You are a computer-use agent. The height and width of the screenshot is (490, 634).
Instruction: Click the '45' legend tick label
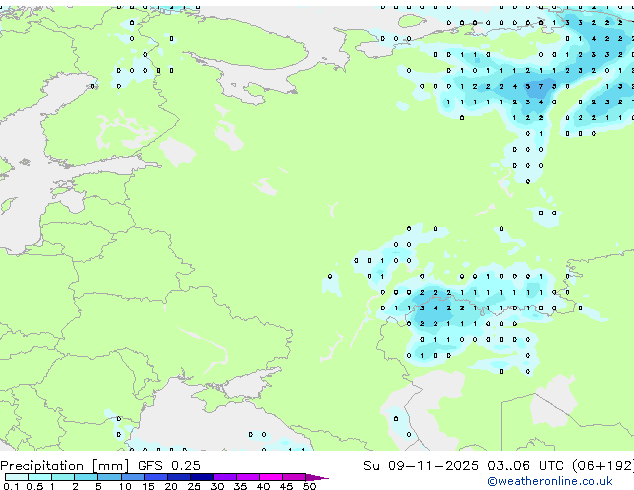pos(286,486)
